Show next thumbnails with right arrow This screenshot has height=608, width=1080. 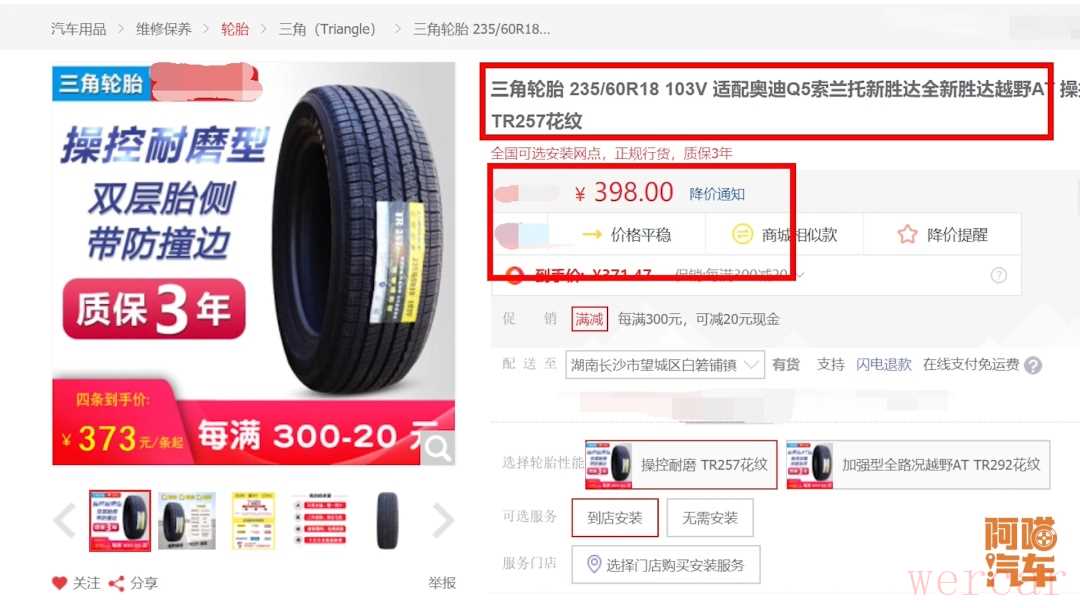443,521
